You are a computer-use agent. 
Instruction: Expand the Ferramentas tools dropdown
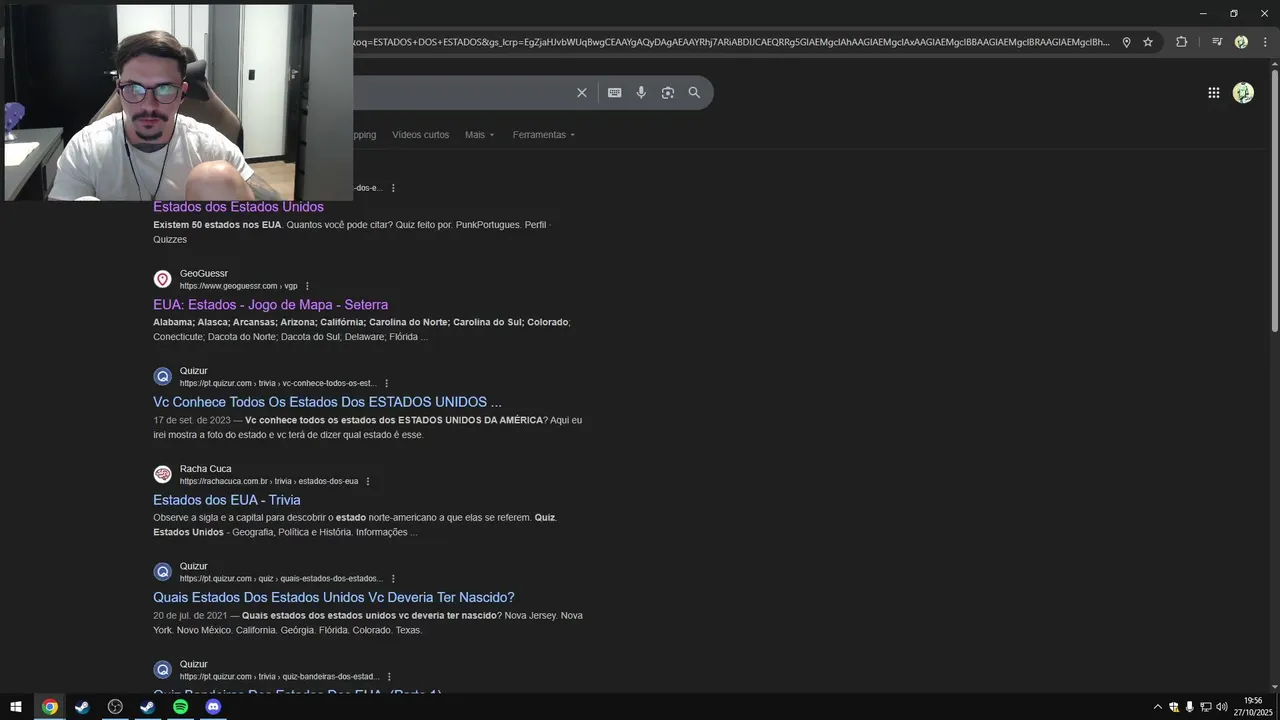click(544, 135)
